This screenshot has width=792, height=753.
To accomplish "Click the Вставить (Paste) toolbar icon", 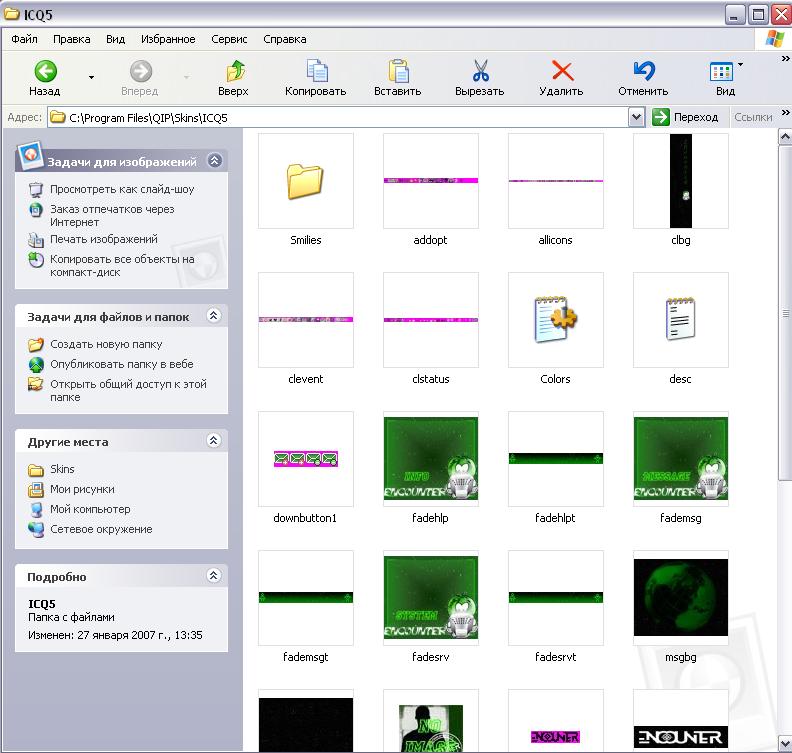I will coord(398,71).
